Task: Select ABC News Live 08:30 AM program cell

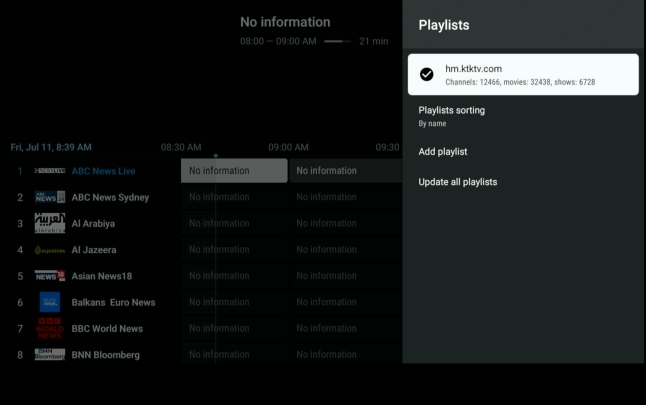Action: coord(234,171)
